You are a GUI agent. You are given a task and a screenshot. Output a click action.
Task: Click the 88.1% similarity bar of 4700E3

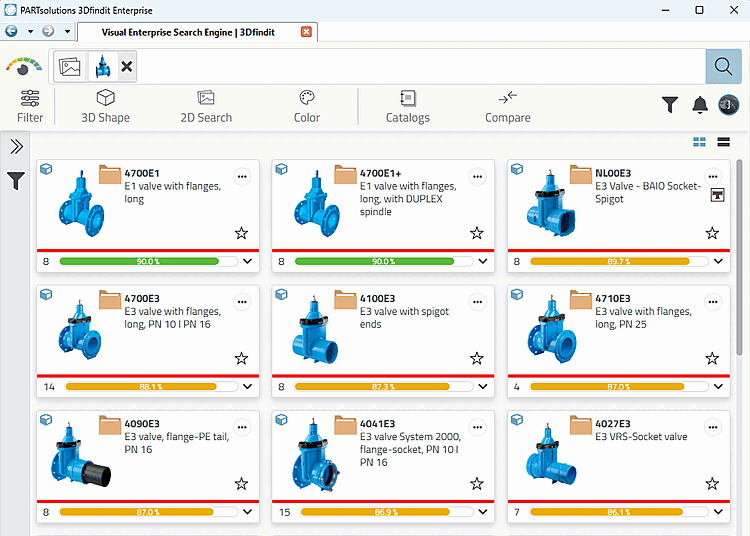(x=151, y=387)
